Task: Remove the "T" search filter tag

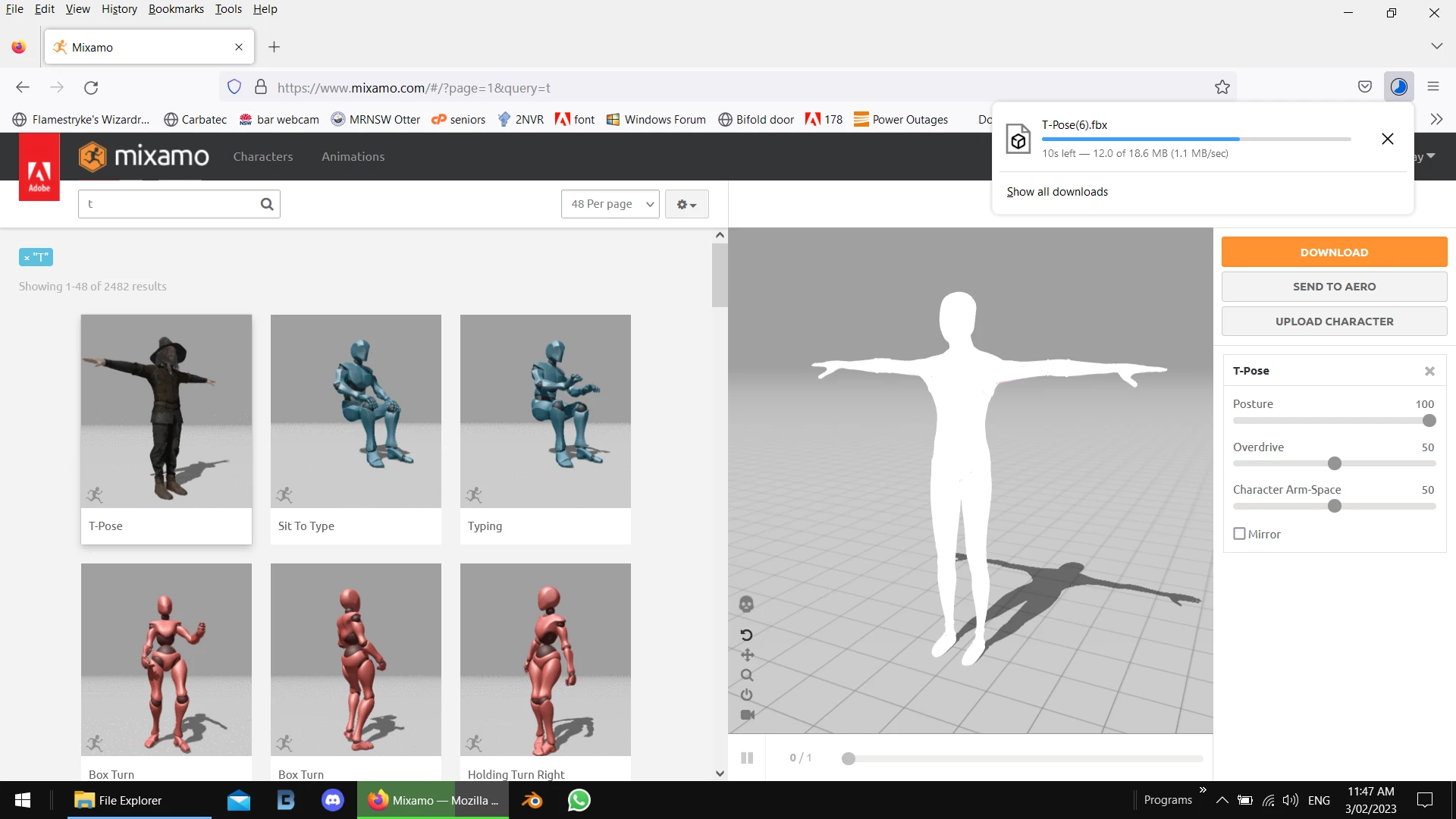Action: tap(27, 258)
